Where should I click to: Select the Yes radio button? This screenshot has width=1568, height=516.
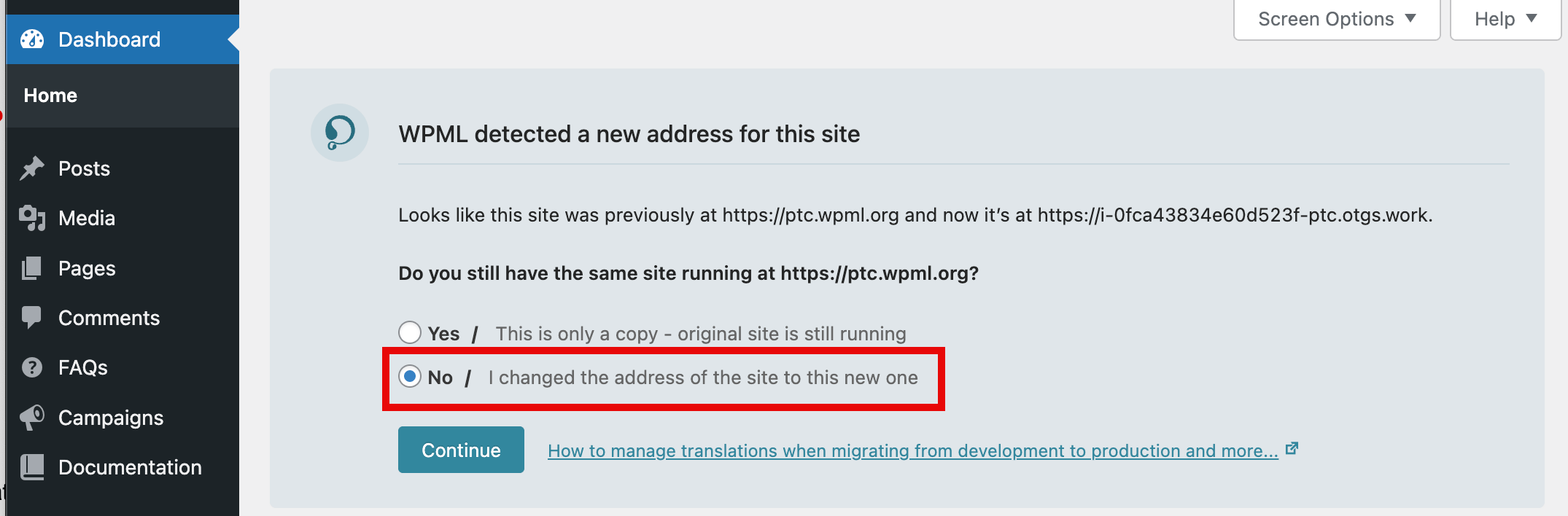pyautogui.click(x=410, y=332)
